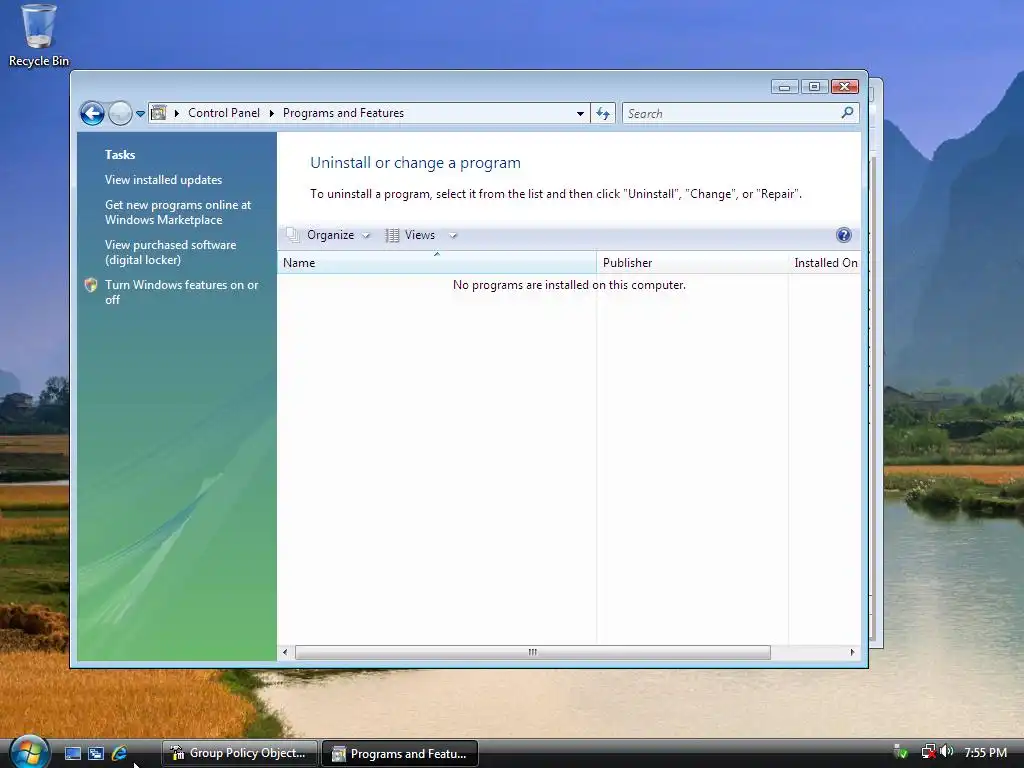1024x768 pixels.
Task: Click the Control Panel icon in address bar
Action: pos(159,113)
